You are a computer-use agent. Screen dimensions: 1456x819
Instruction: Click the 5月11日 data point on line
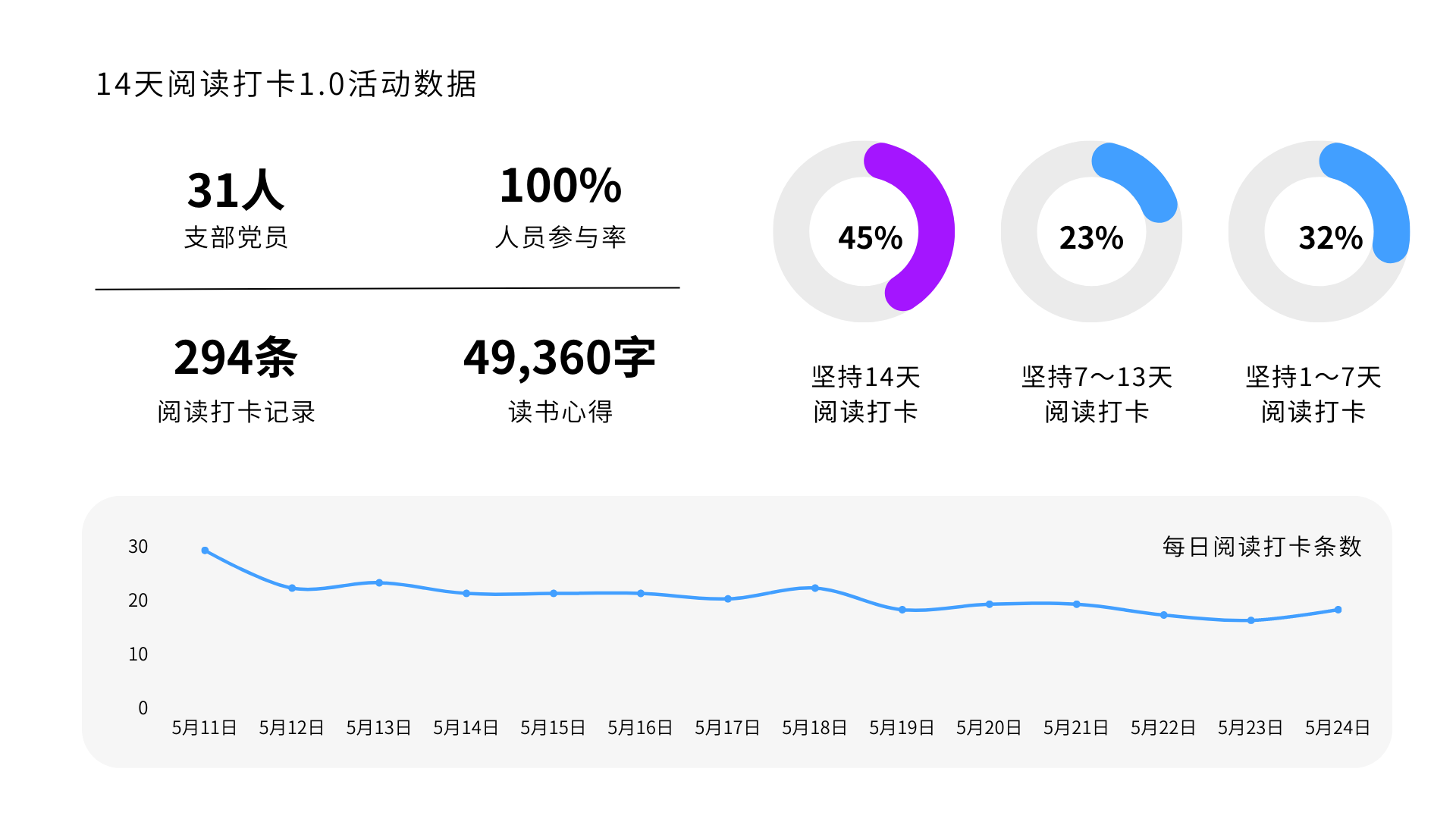point(206,551)
